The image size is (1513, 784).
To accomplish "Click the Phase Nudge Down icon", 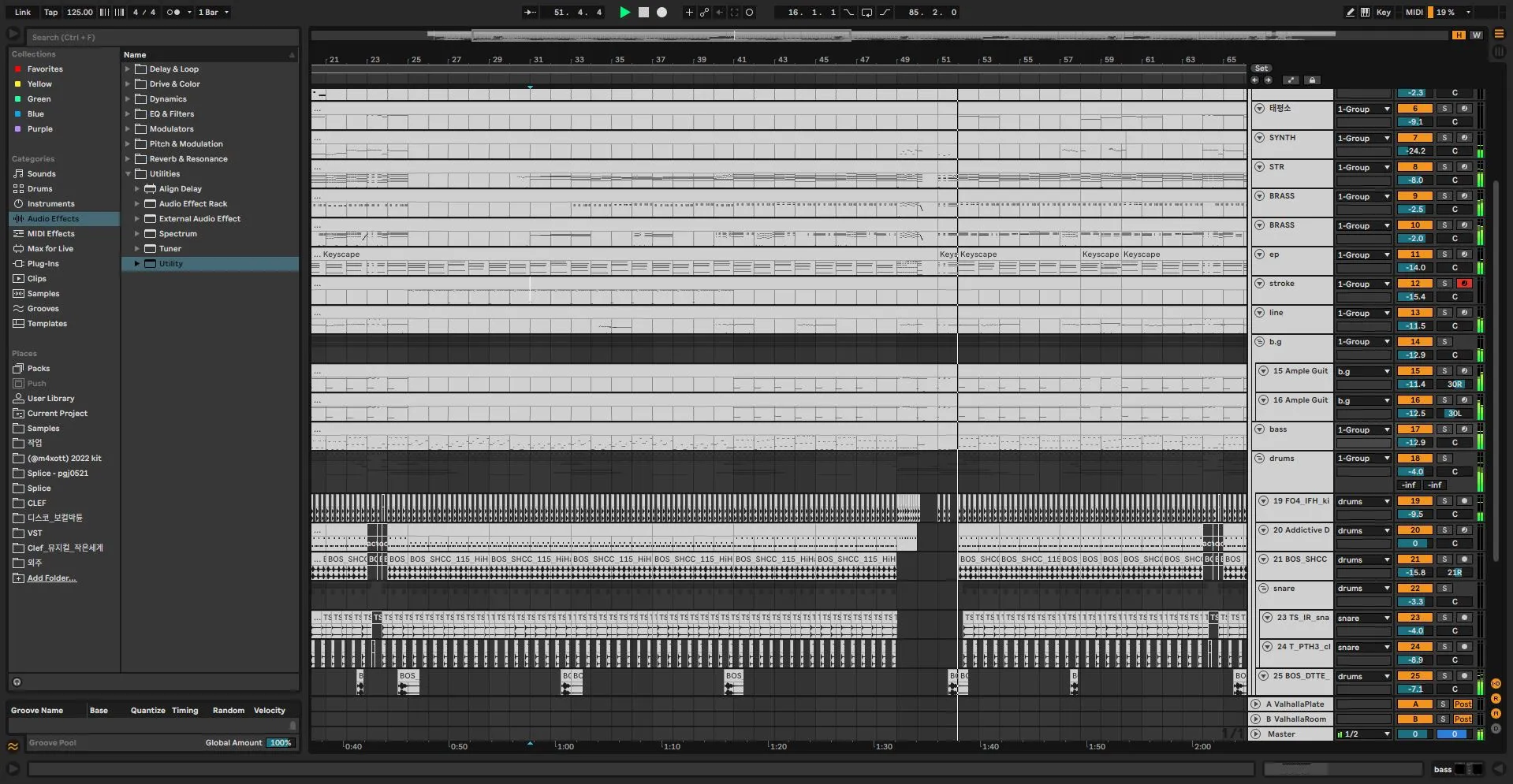I will (x=104, y=12).
